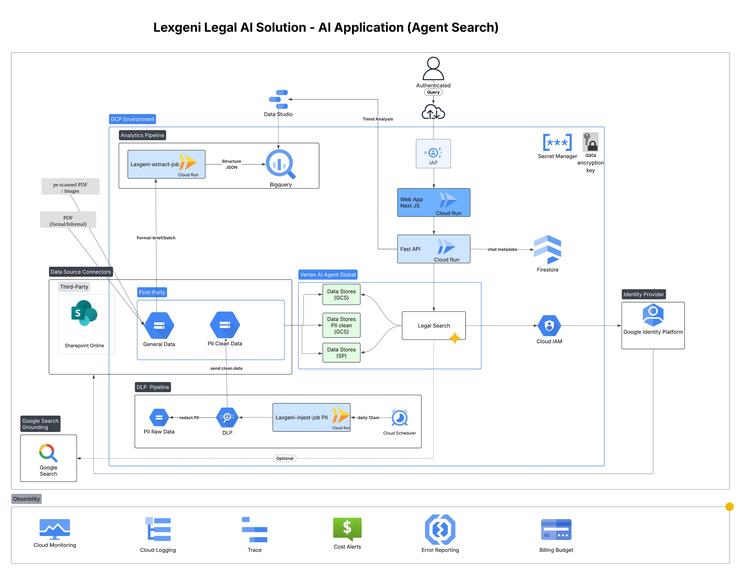This screenshot has height=573, width=743.
Task: Select the Lexgeni-injest-job PII box
Action: click(x=311, y=418)
